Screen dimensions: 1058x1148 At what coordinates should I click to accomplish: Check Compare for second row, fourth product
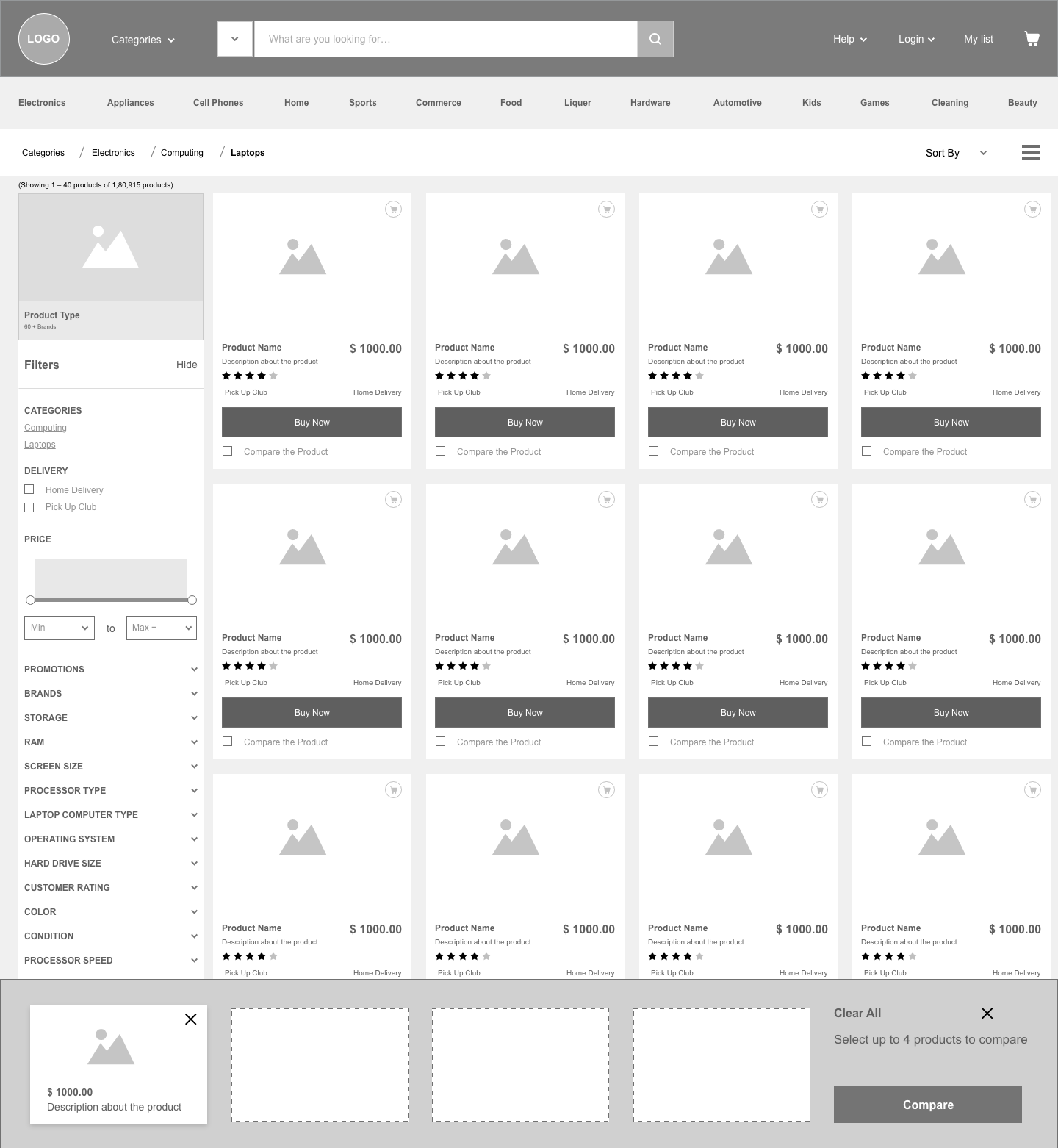click(x=867, y=742)
